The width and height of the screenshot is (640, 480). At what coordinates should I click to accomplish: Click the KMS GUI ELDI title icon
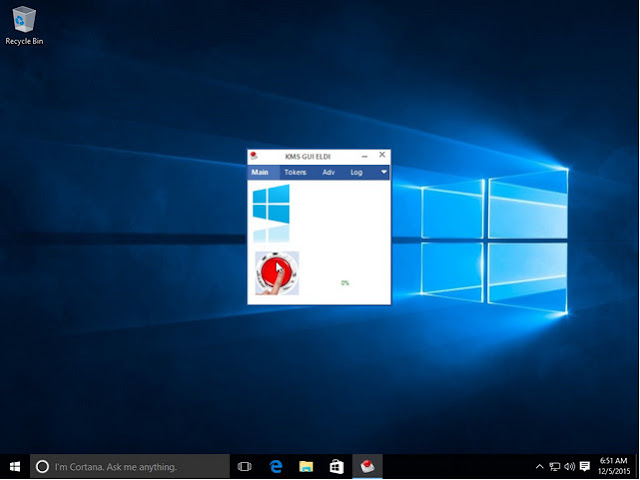click(254, 156)
